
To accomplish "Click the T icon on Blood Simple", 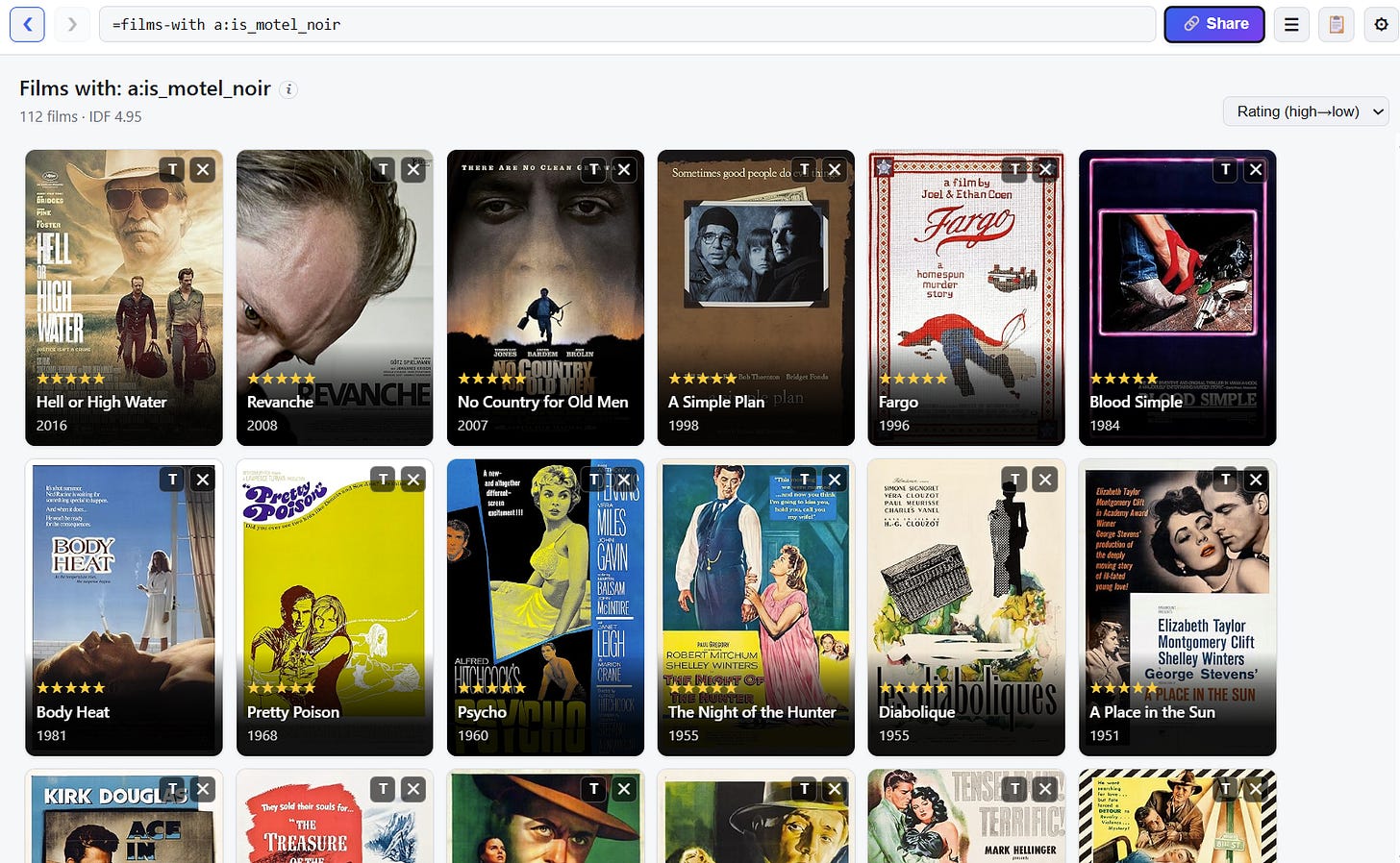I will coord(1225,169).
